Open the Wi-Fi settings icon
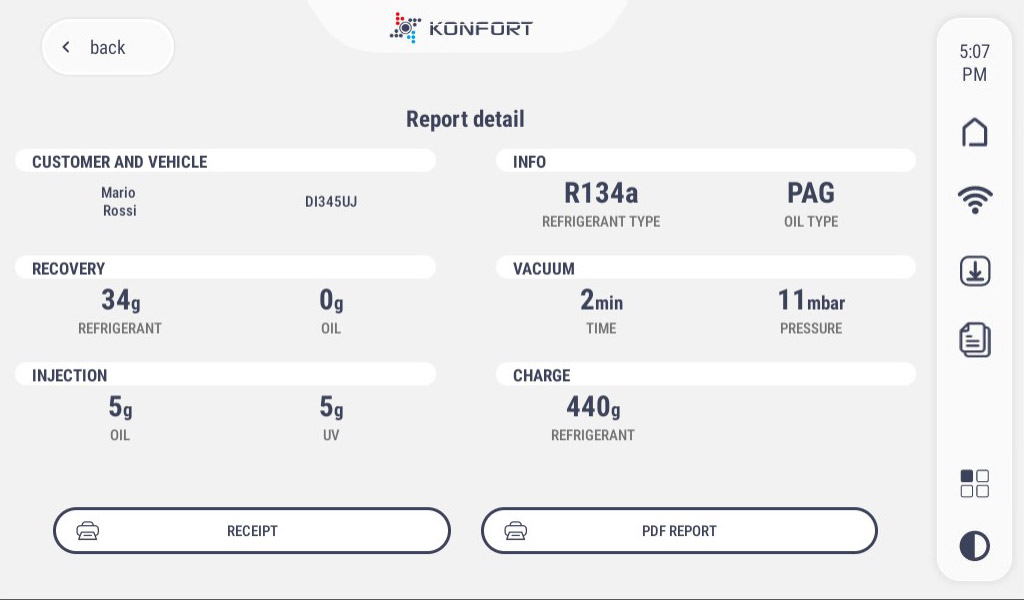 click(x=974, y=200)
